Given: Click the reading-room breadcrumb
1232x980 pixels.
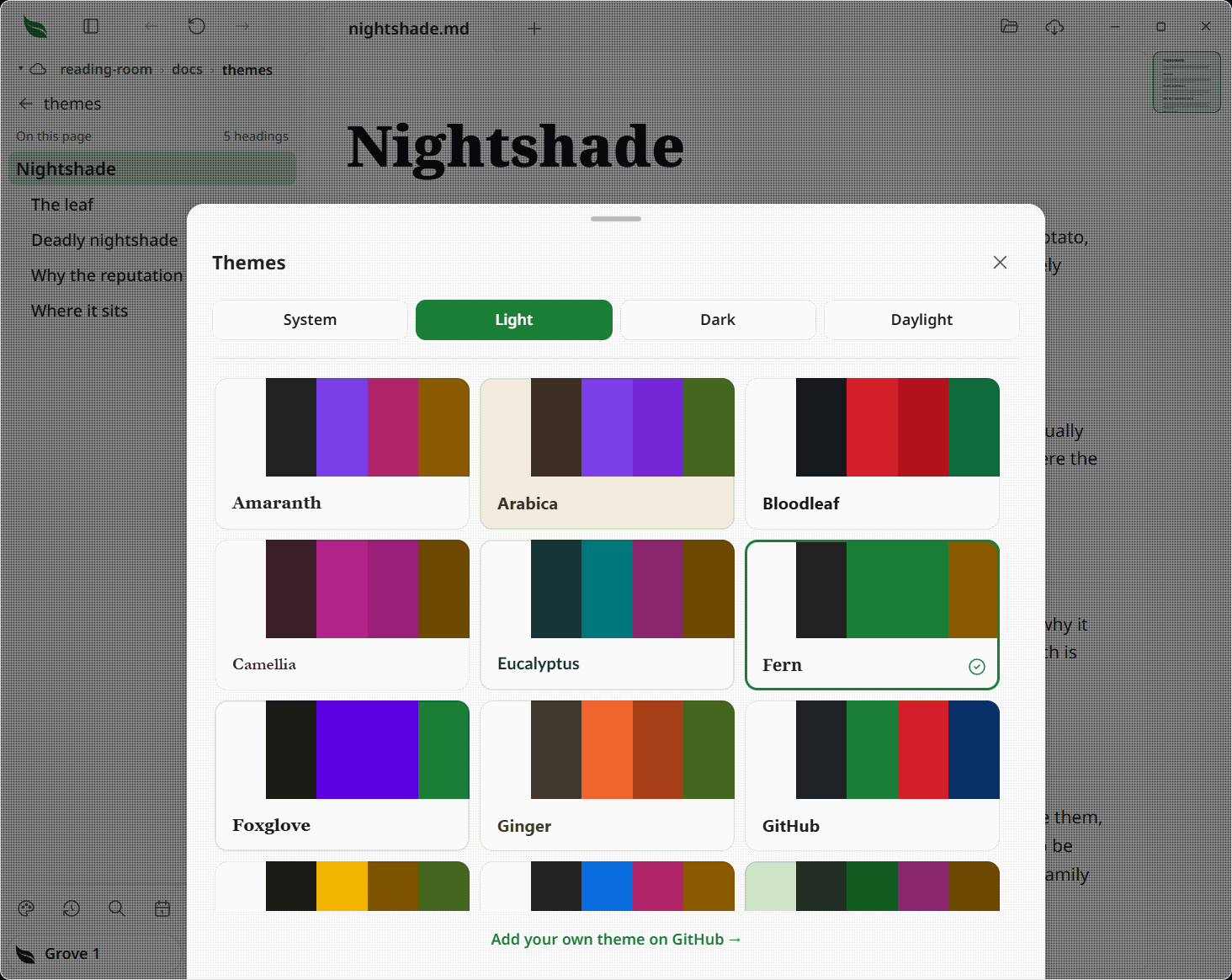Looking at the screenshot, I should pyautogui.click(x=106, y=69).
